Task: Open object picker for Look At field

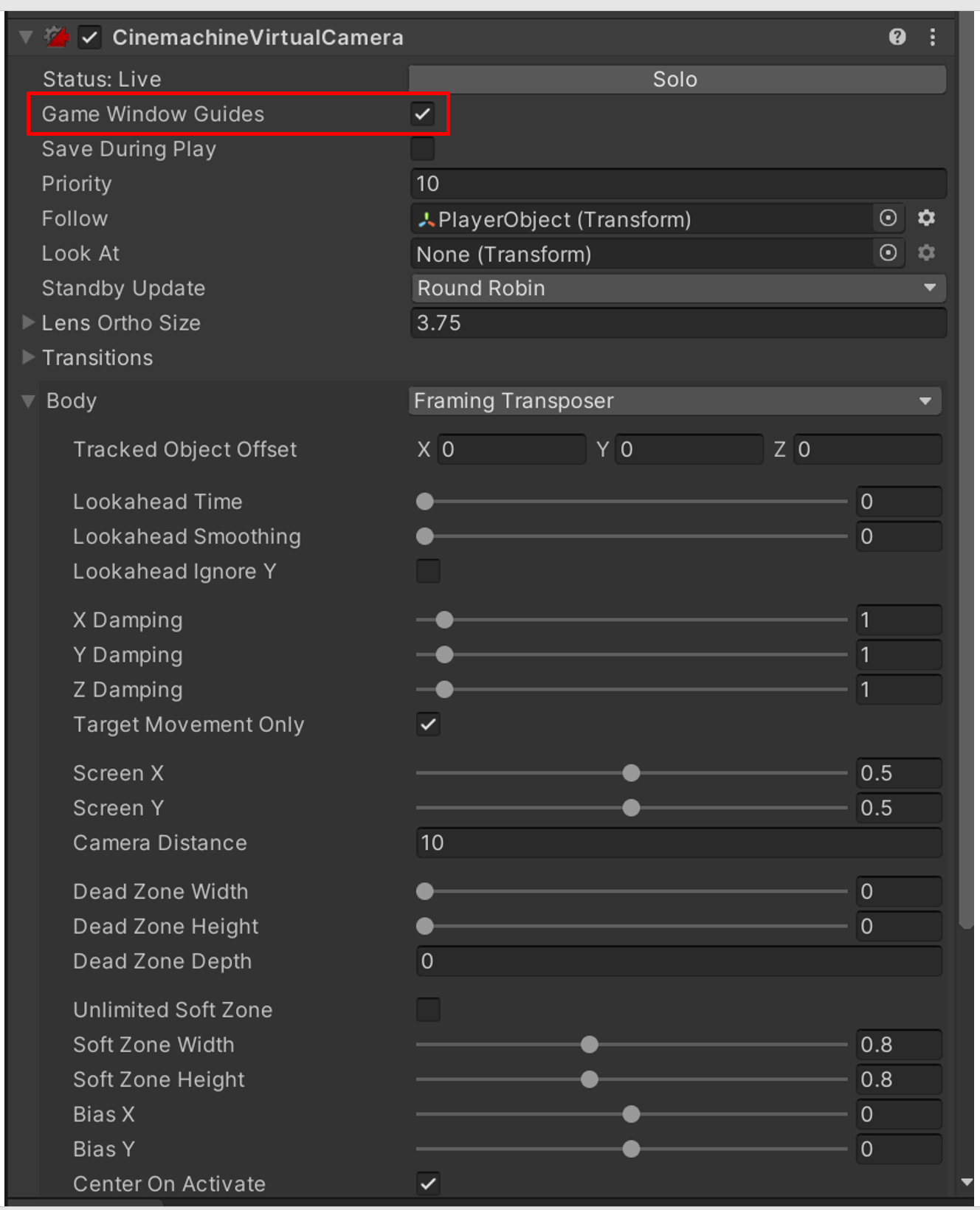Action: 888,253
